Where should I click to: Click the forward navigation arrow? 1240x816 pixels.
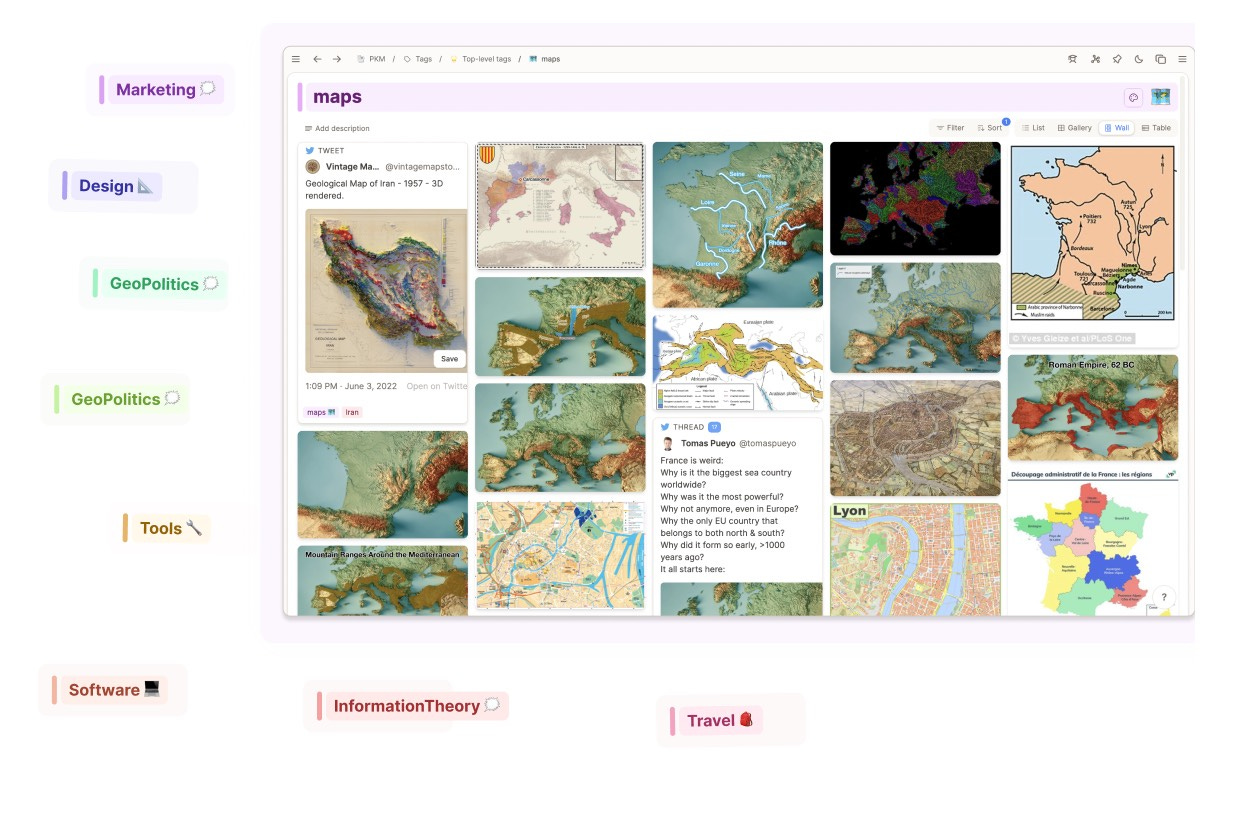click(337, 58)
